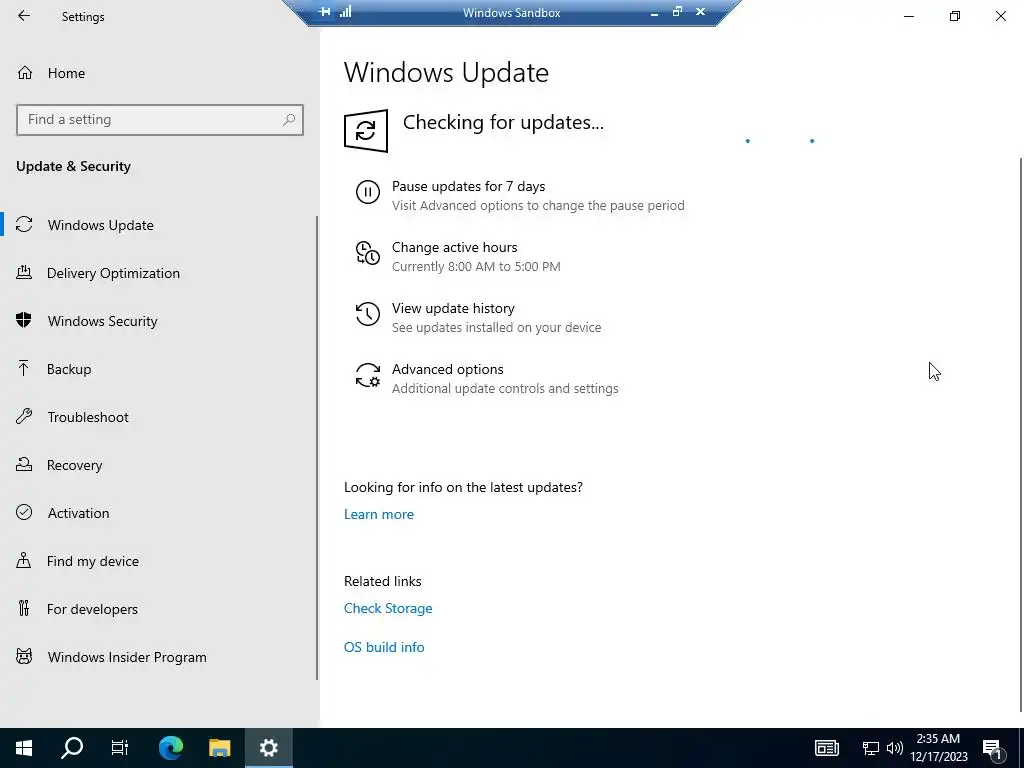Click the magnifier icon in the search box
Image resolution: width=1024 pixels, height=768 pixels.
point(289,120)
